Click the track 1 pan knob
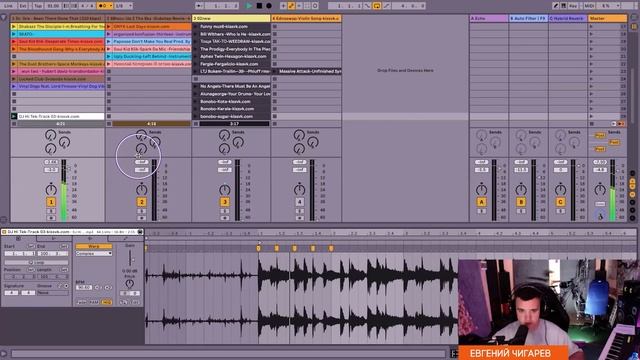The width and height of the screenshot is (640, 360). click(51, 189)
